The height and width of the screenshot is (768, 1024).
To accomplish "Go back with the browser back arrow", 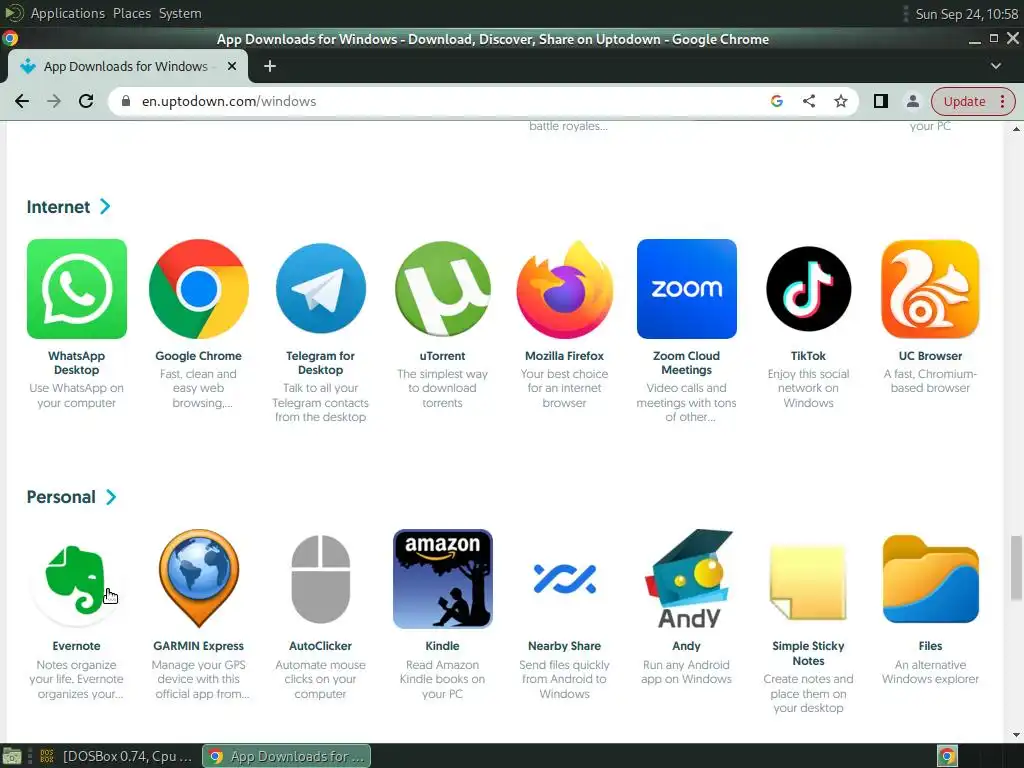I will [22, 101].
